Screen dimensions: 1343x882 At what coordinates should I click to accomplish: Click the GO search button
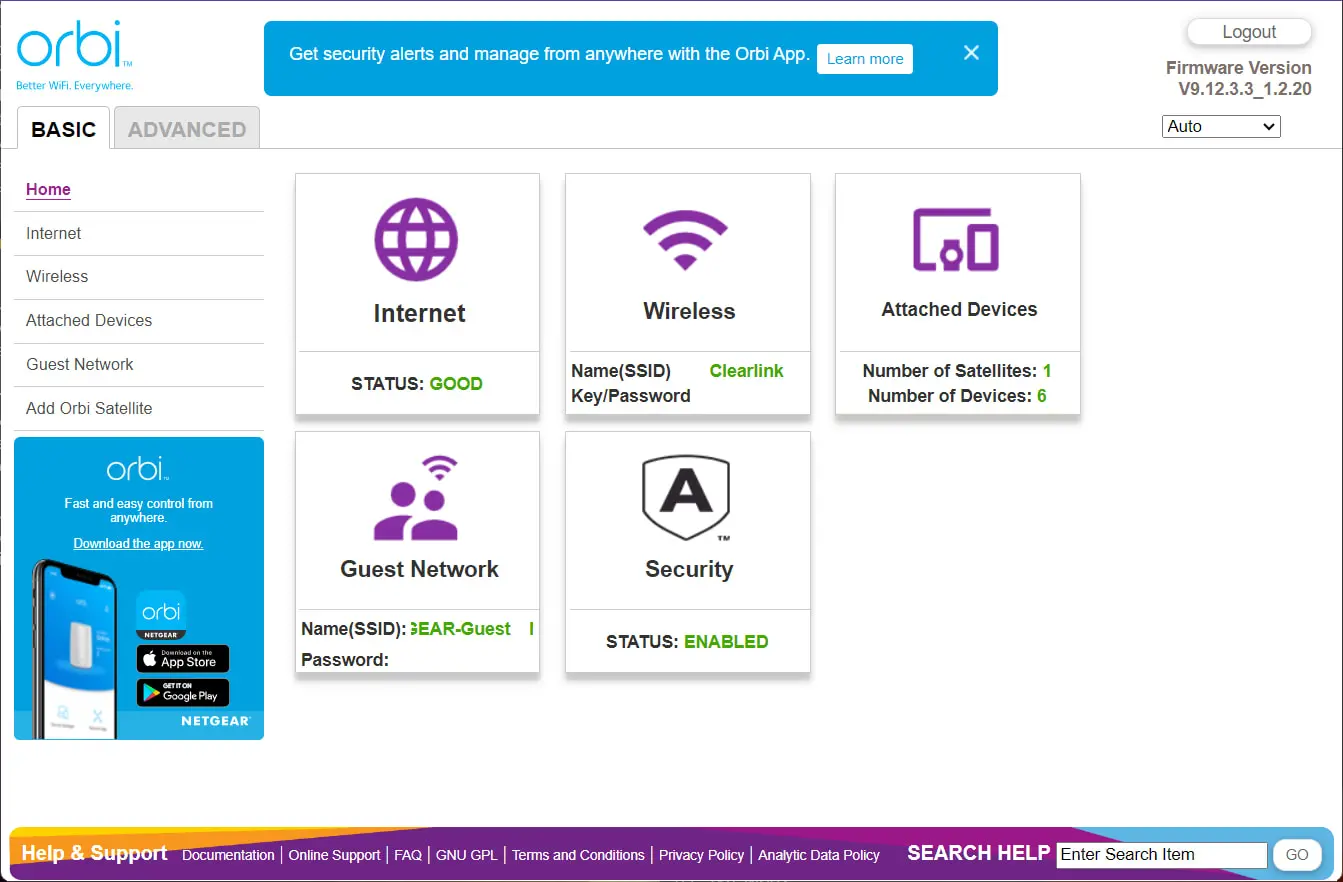pos(1297,855)
